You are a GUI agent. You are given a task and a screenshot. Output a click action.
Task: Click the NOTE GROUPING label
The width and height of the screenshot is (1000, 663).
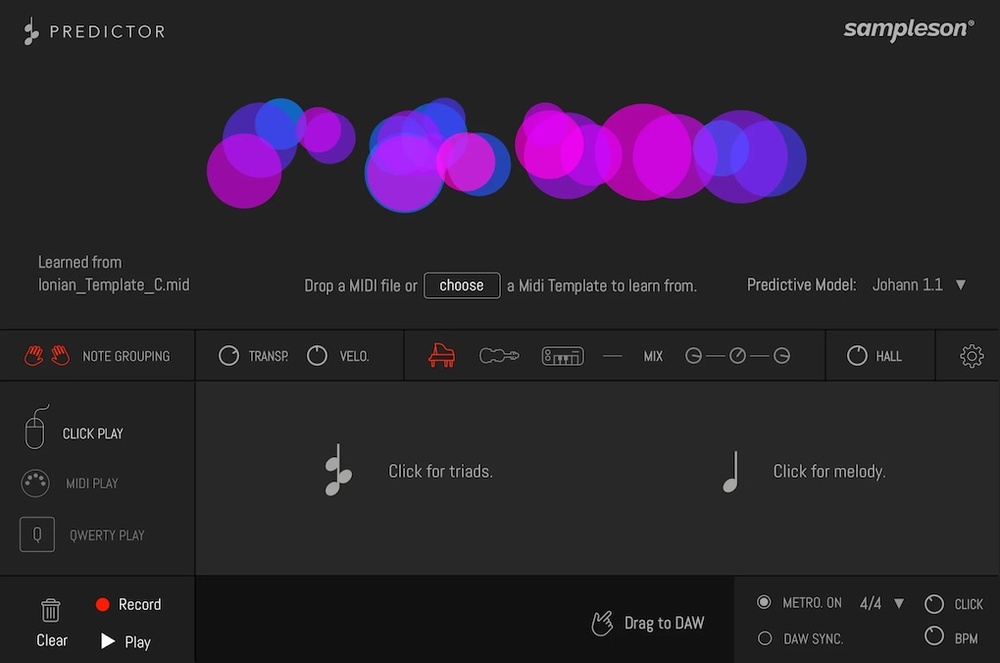(x=126, y=356)
